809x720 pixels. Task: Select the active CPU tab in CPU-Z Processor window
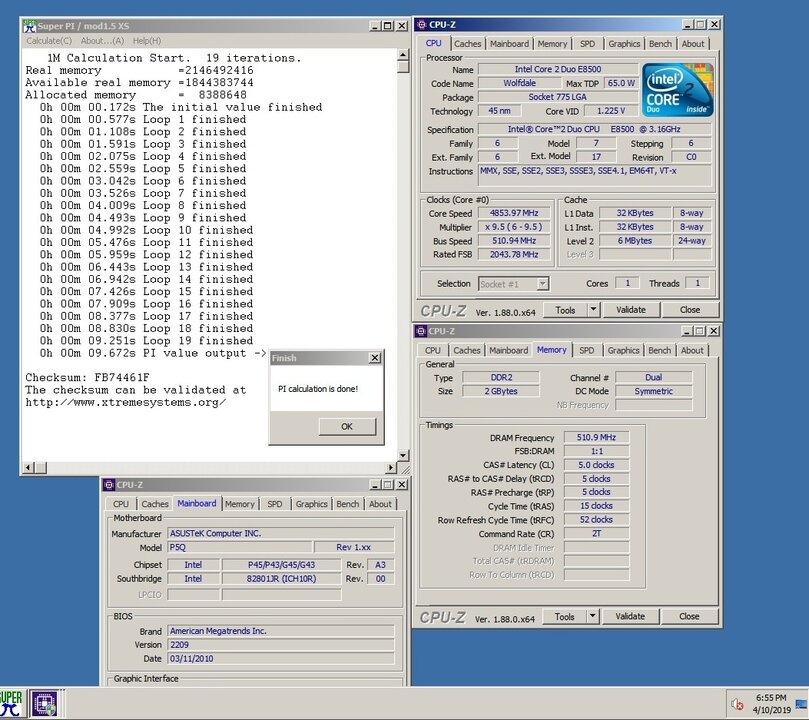[x=433, y=43]
